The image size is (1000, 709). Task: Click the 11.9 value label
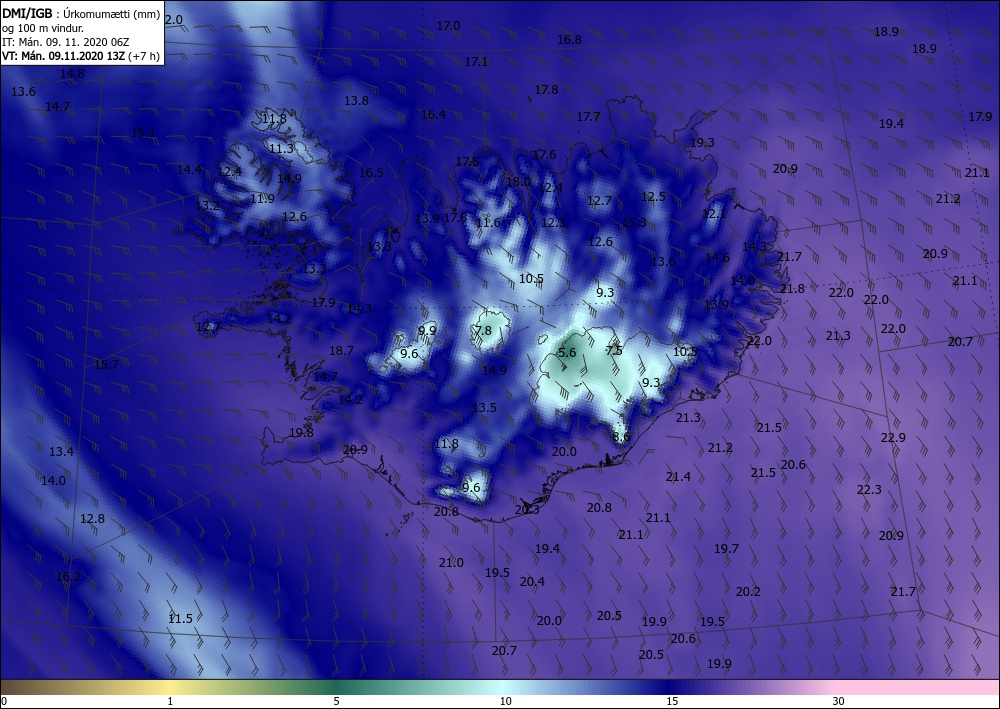point(262,199)
